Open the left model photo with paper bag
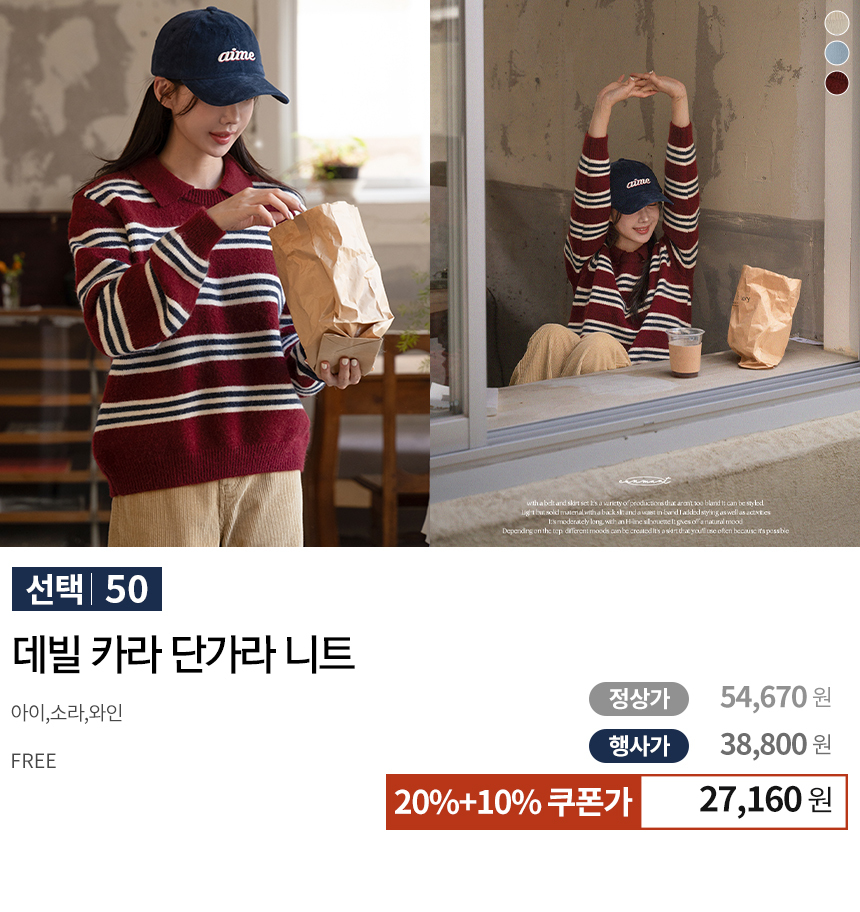860x912 pixels. click(215, 273)
